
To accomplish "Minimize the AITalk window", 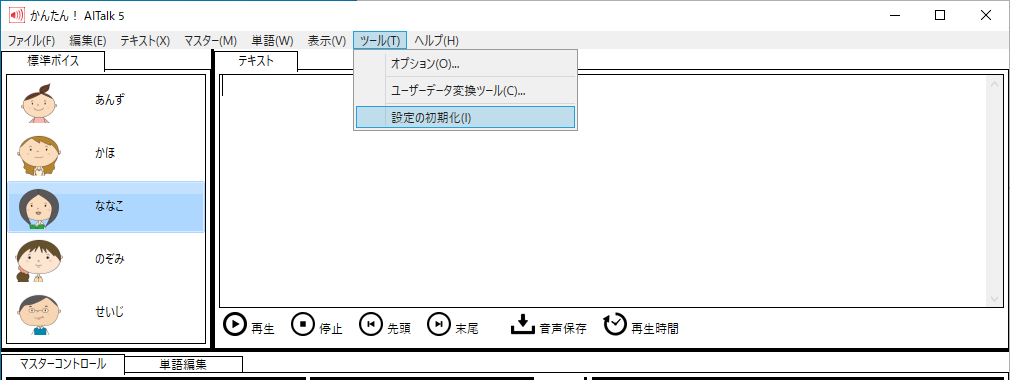I will [x=895, y=15].
